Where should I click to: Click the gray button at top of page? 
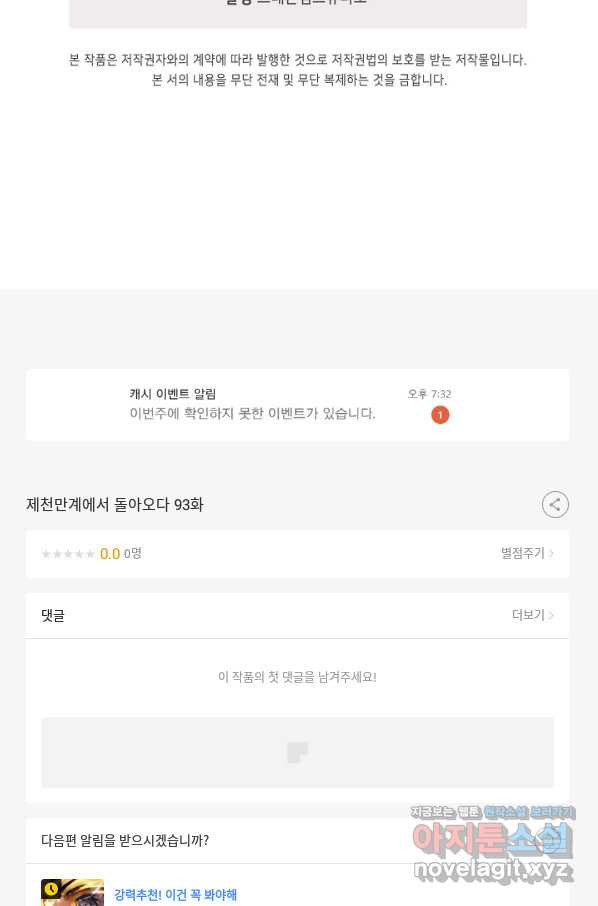[x=298, y=13]
